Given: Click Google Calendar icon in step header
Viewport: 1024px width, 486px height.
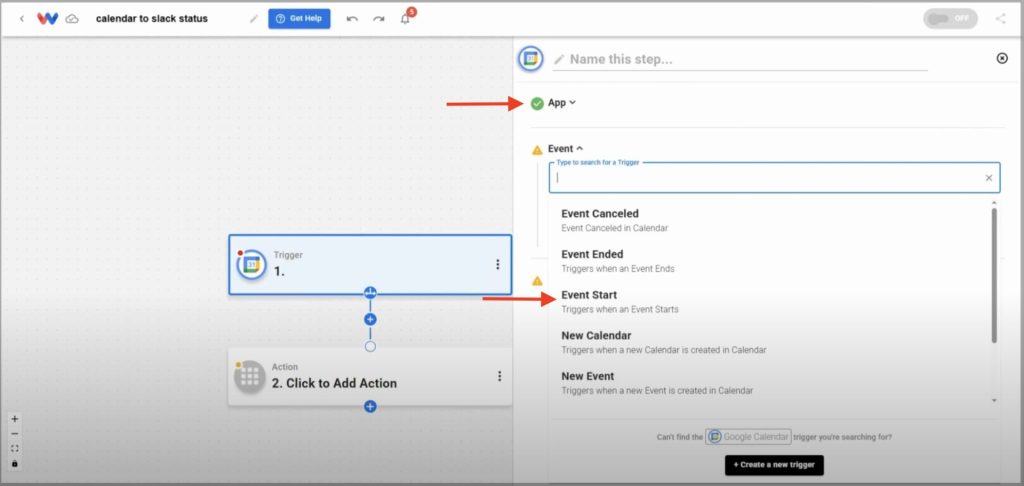Looking at the screenshot, I should tap(531, 59).
